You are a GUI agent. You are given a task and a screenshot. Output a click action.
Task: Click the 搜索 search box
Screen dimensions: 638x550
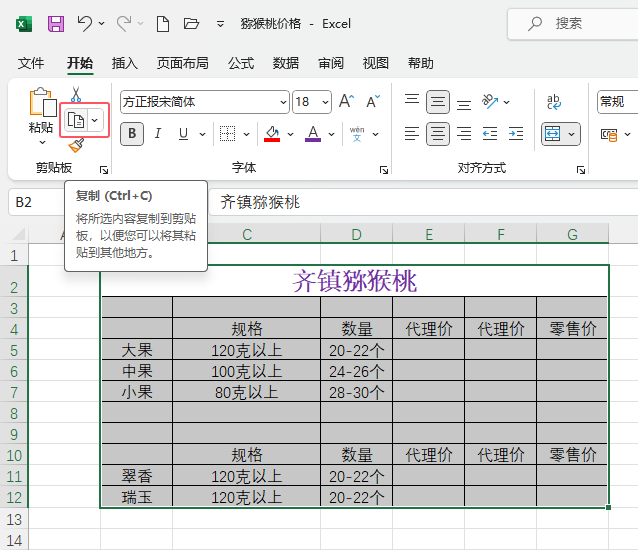click(573, 24)
